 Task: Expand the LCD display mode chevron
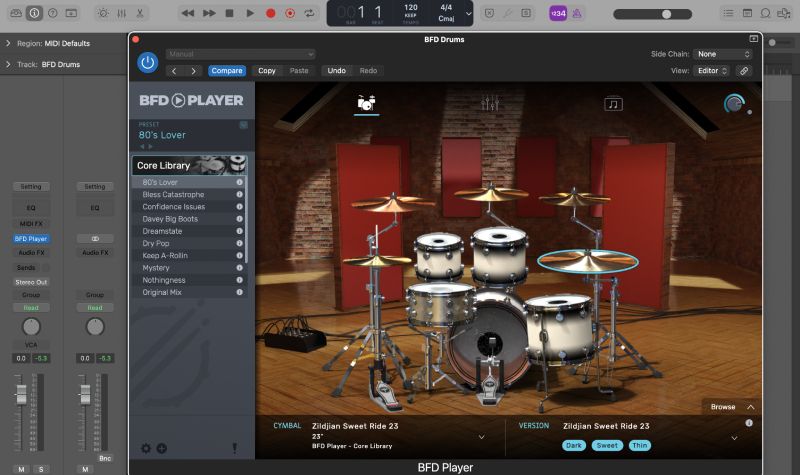click(x=468, y=14)
